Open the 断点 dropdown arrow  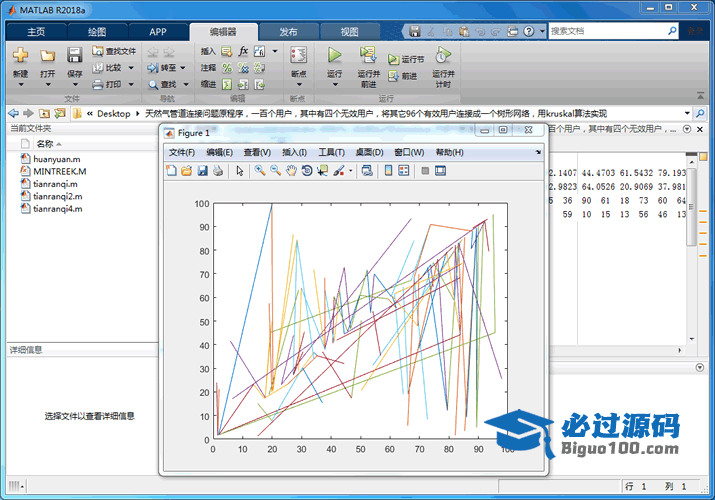click(299, 85)
